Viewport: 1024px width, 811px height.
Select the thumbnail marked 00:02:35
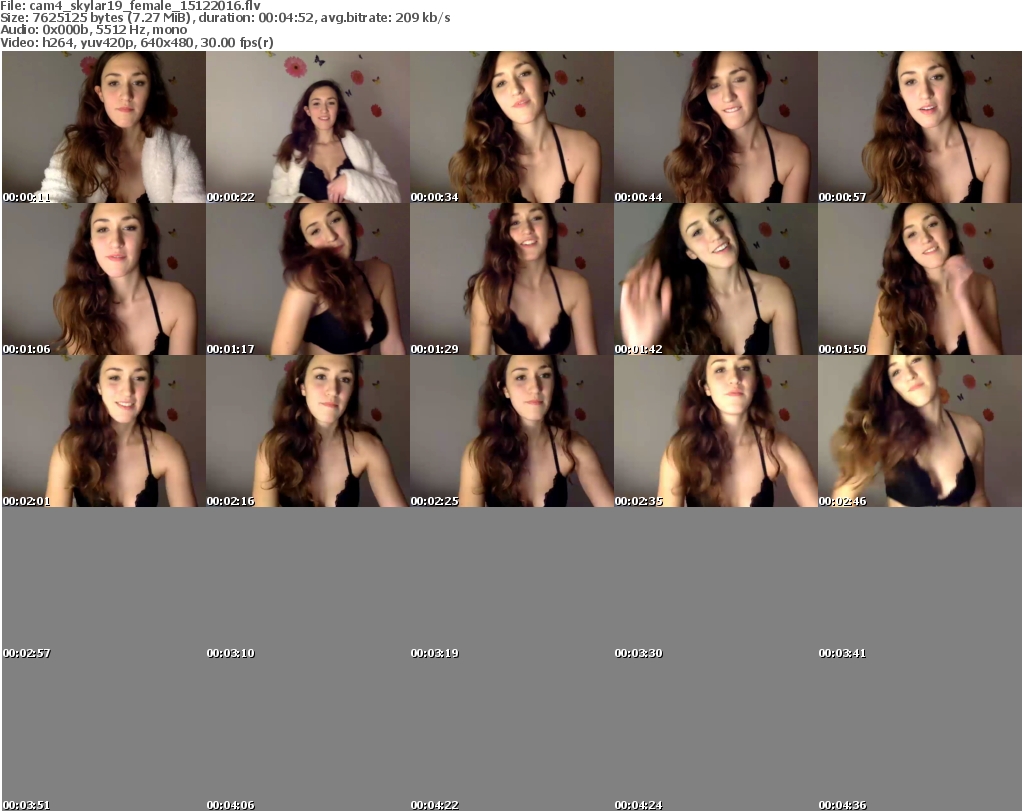tap(715, 431)
